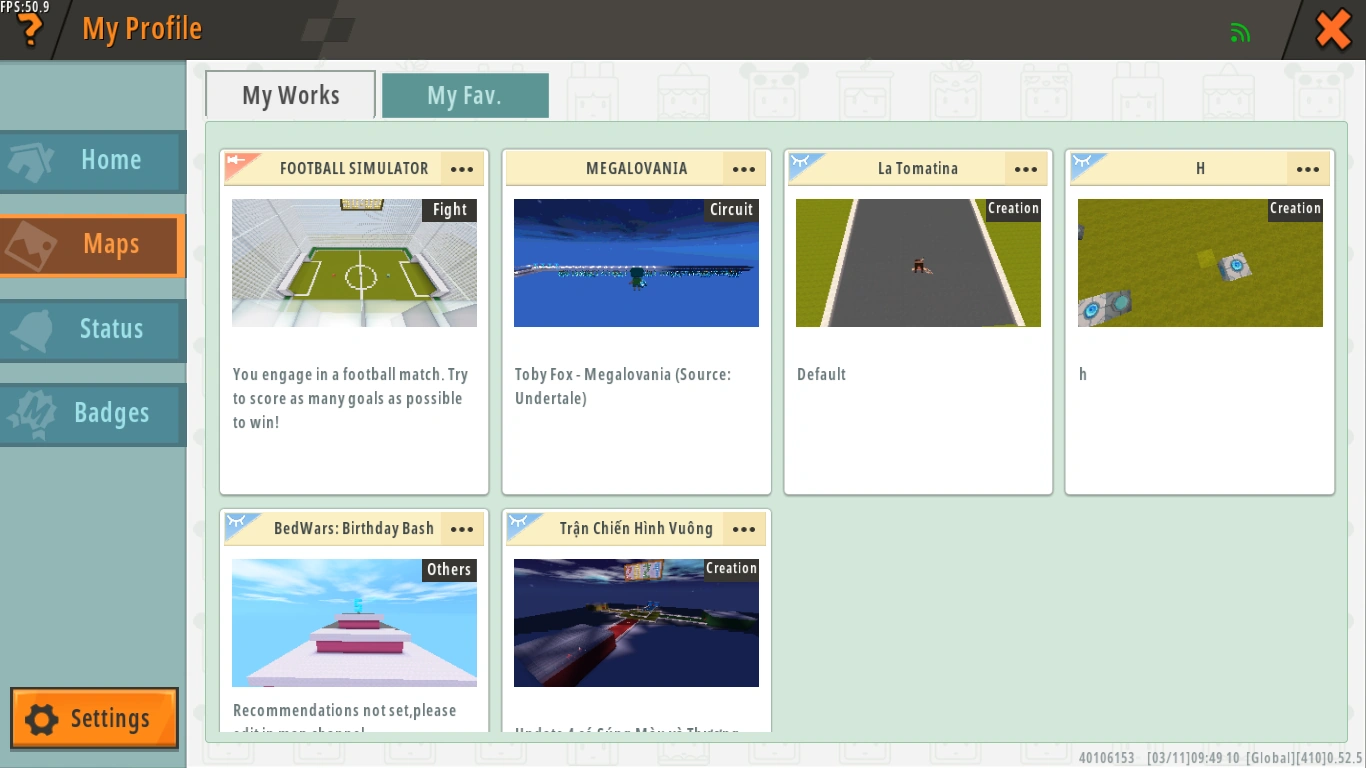Click the Fight tag on FOOTBALL SIMULATOR
This screenshot has width=1366, height=768.
click(450, 210)
